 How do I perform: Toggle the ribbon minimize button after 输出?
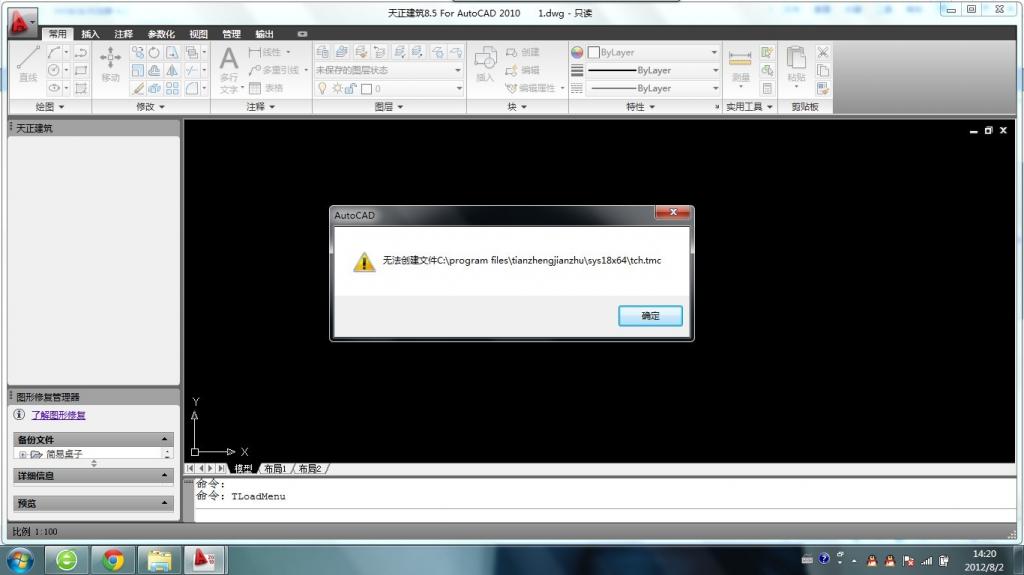pyautogui.click(x=302, y=34)
